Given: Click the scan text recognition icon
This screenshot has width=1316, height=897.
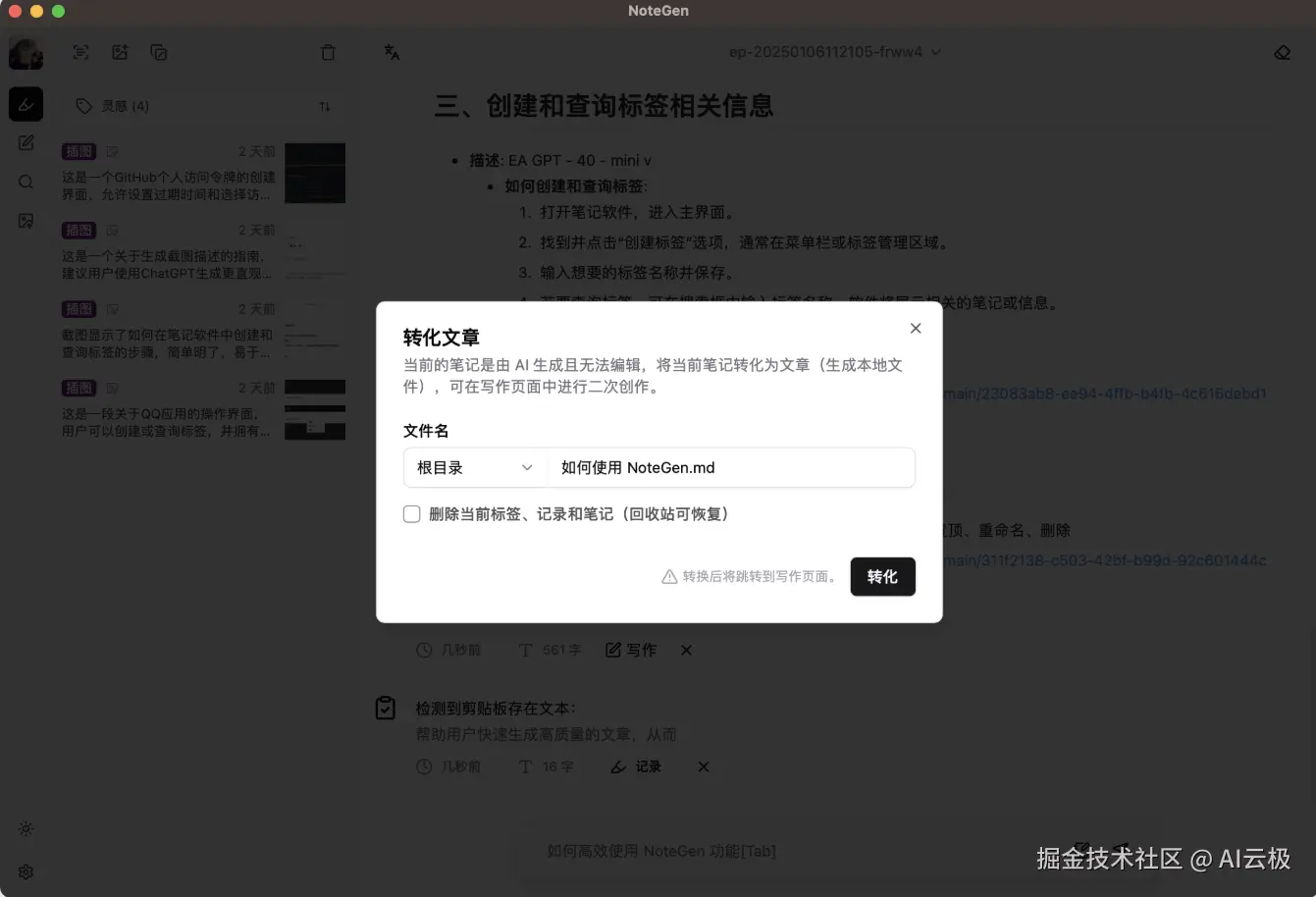Looking at the screenshot, I should pos(81,53).
